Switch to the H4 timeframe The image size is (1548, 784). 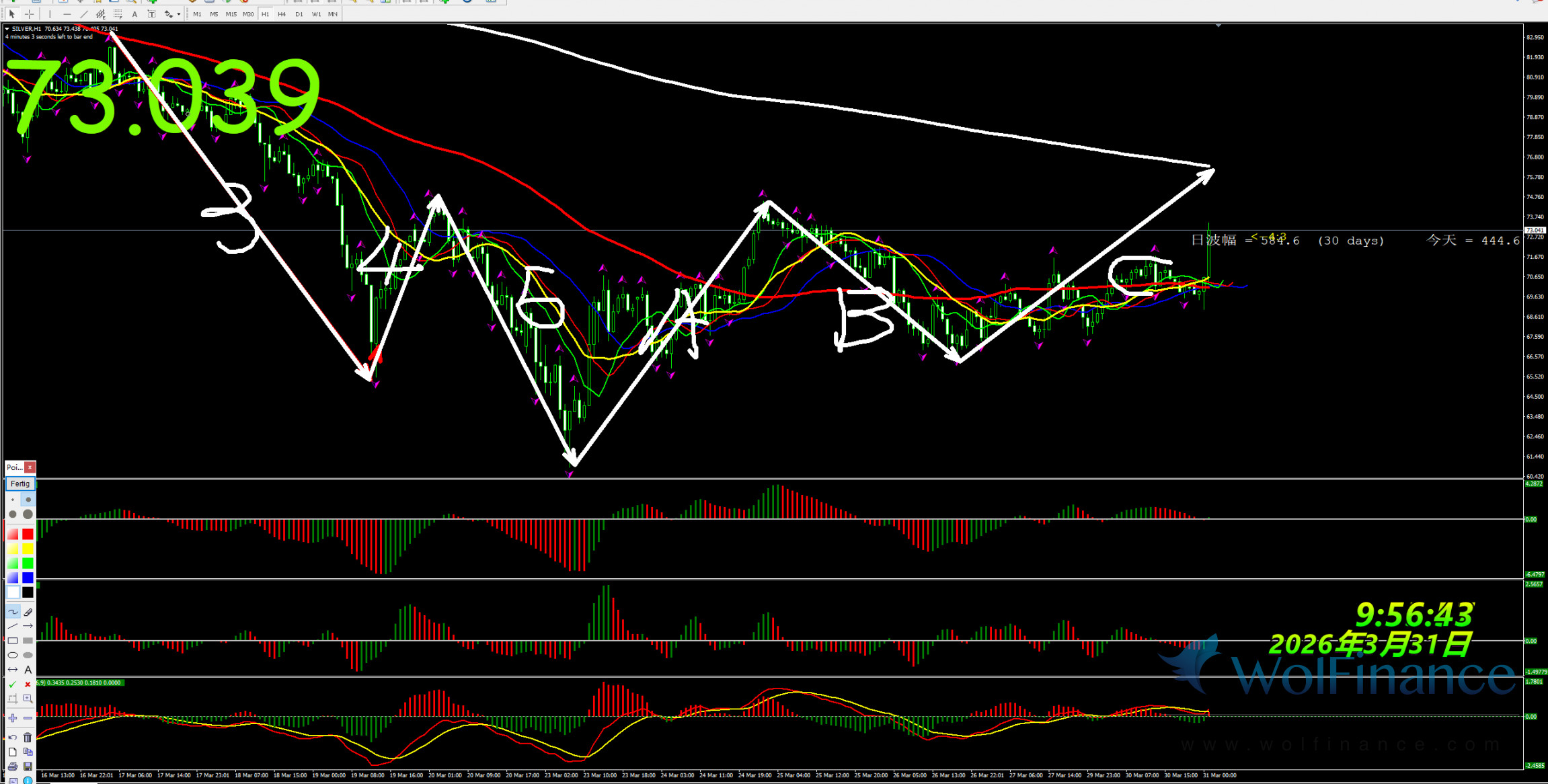tap(282, 14)
